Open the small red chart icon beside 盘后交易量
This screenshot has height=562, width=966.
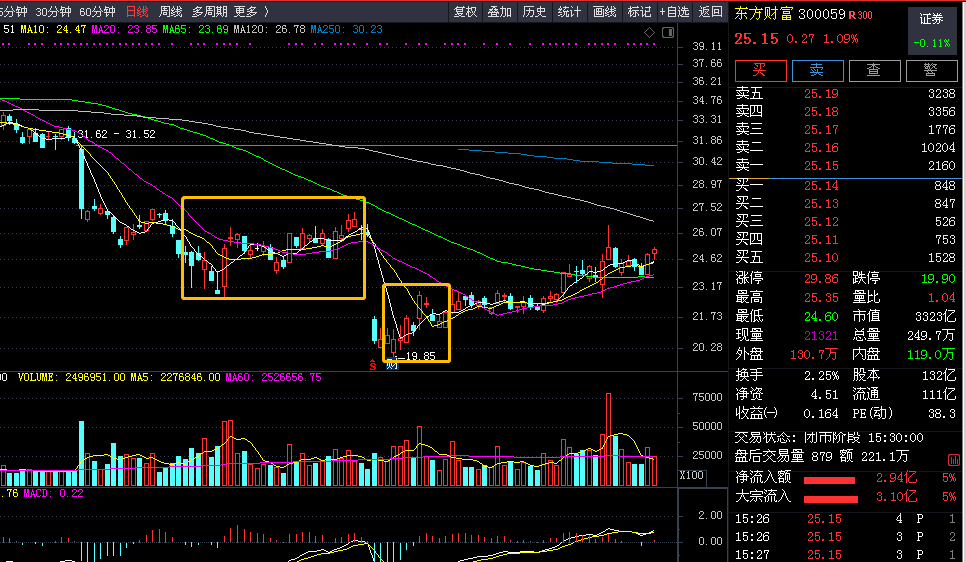(953, 460)
